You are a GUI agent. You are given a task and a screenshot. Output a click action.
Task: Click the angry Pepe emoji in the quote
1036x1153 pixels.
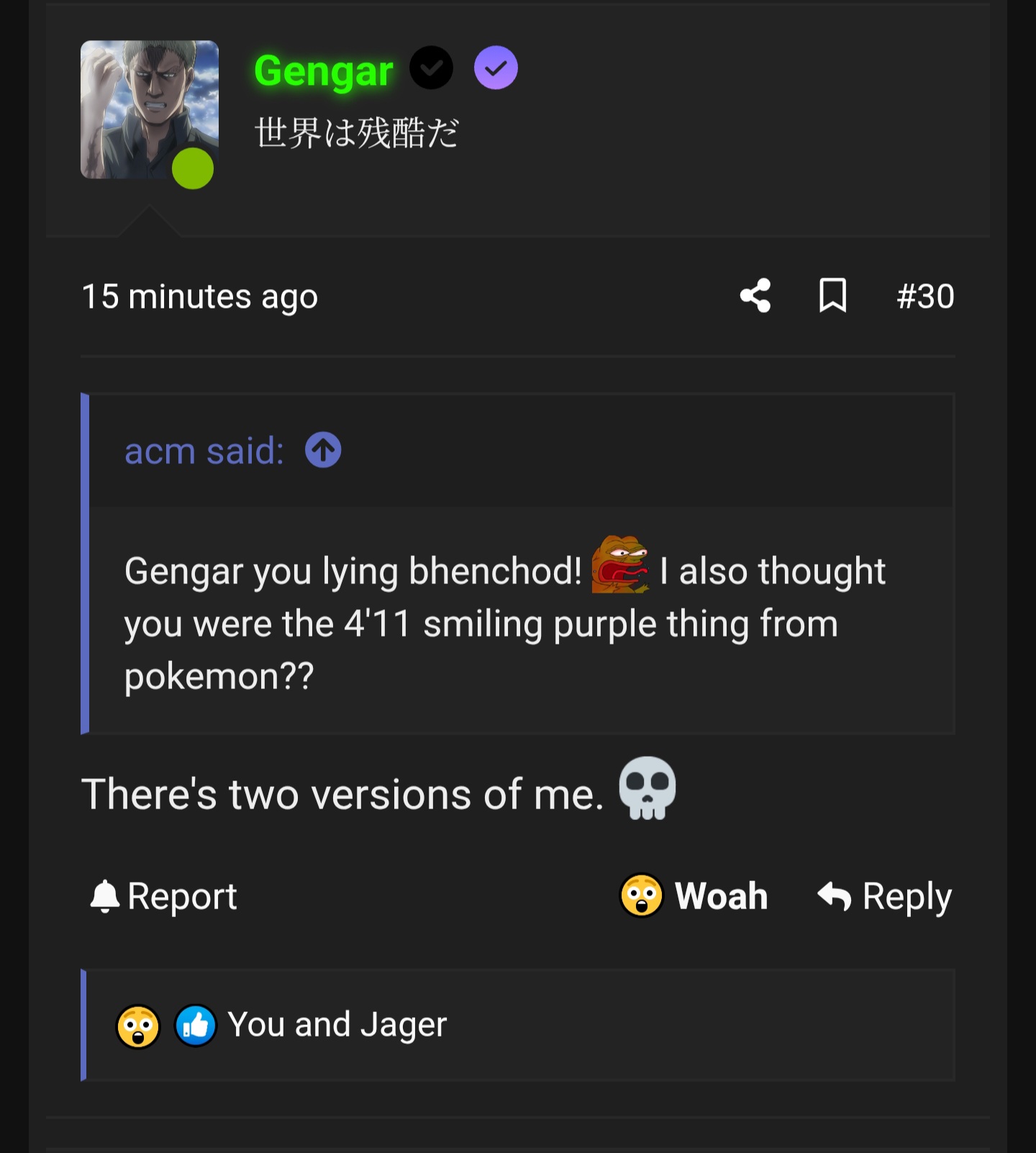(x=619, y=565)
